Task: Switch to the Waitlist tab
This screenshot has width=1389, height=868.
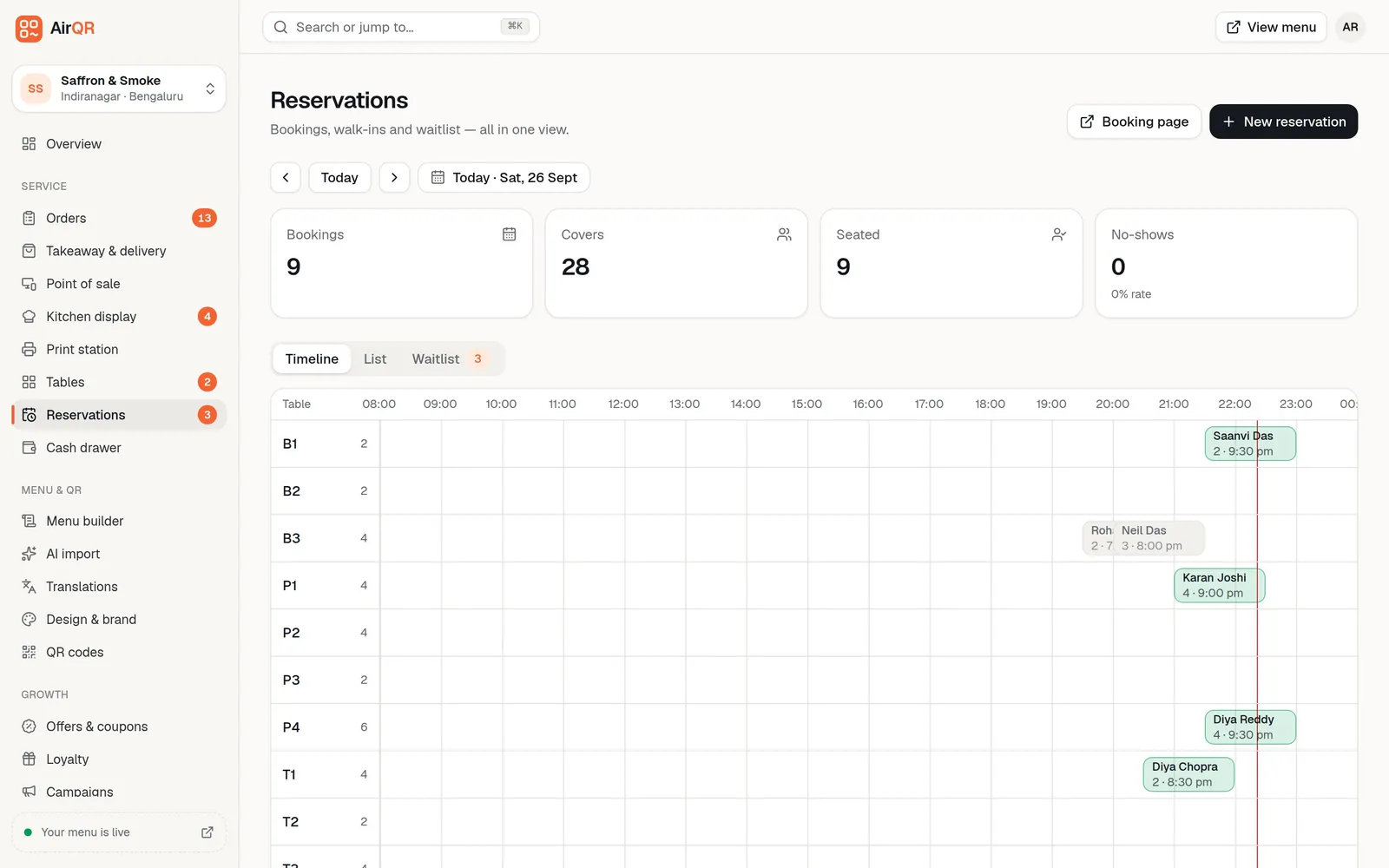Action: click(x=447, y=358)
